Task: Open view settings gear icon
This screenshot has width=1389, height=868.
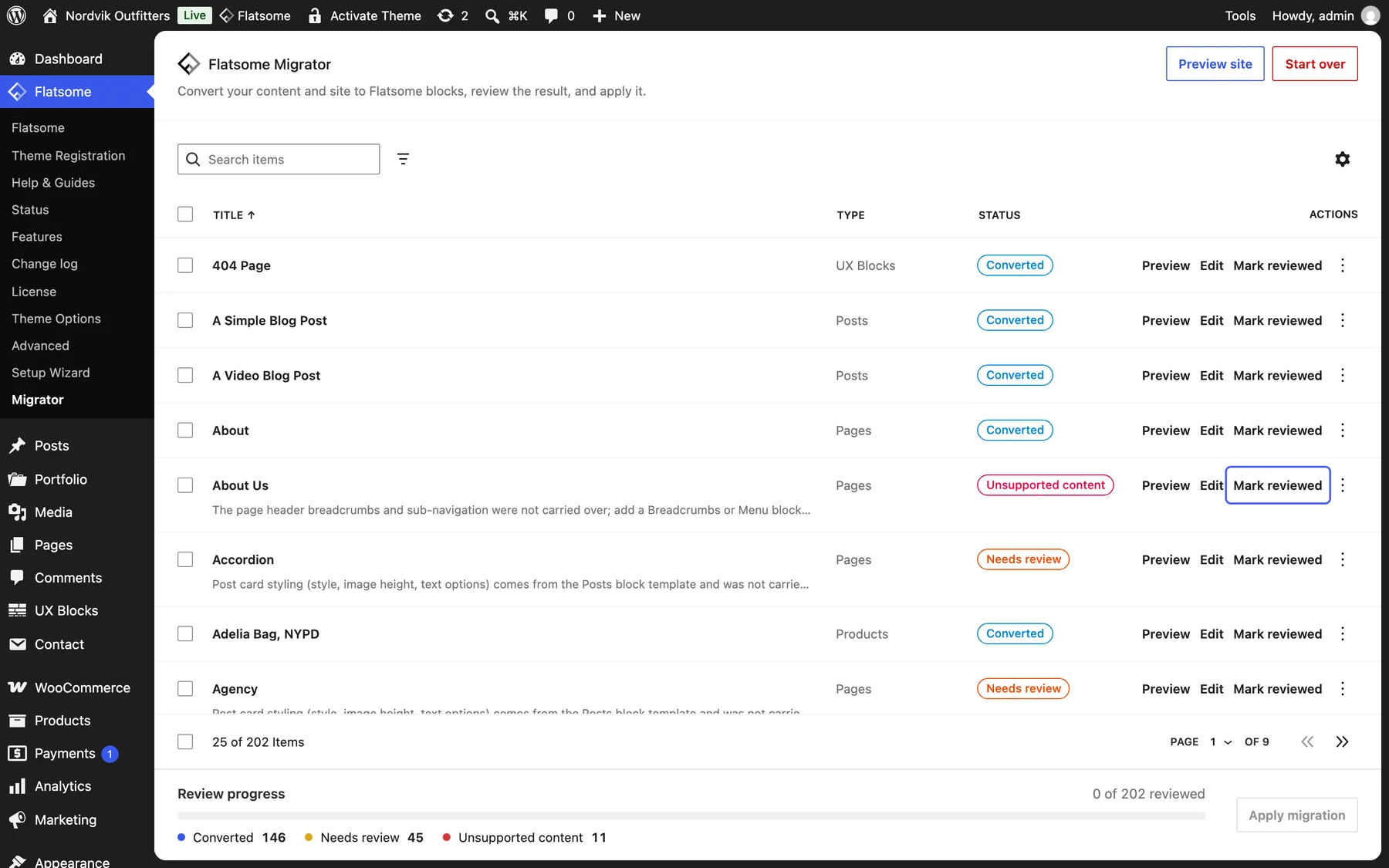Action: [1343, 159]
